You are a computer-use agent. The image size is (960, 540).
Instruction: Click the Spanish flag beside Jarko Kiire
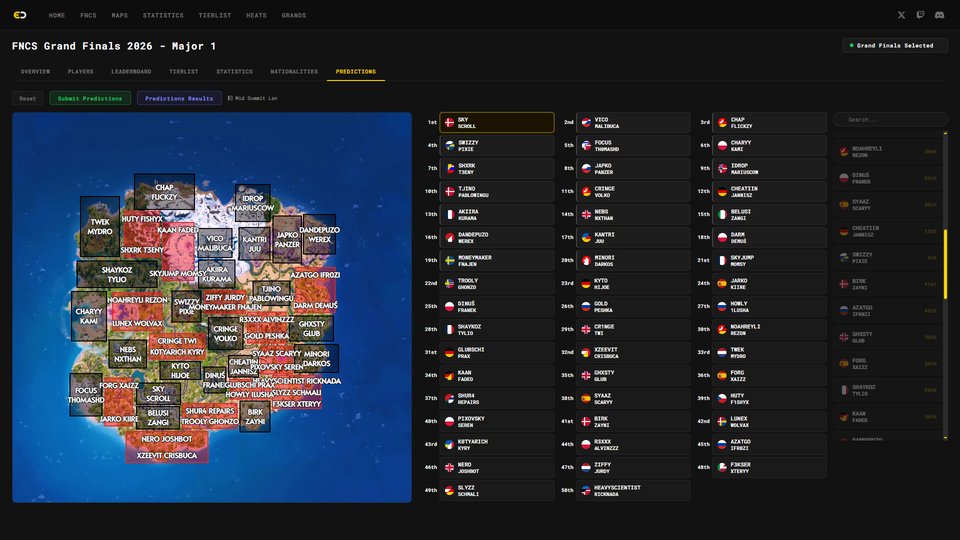[x=722, y=283]
